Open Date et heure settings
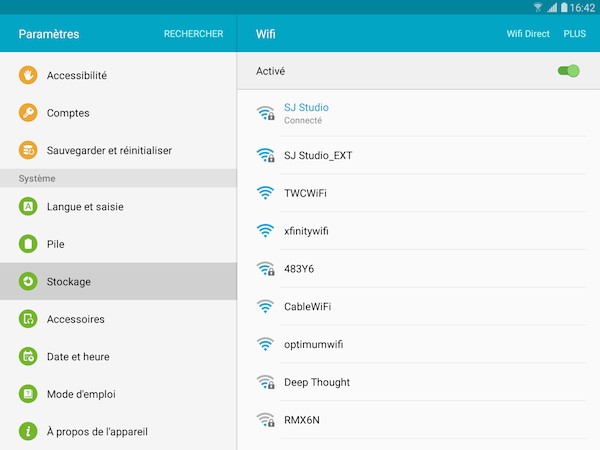 point(118,356)
